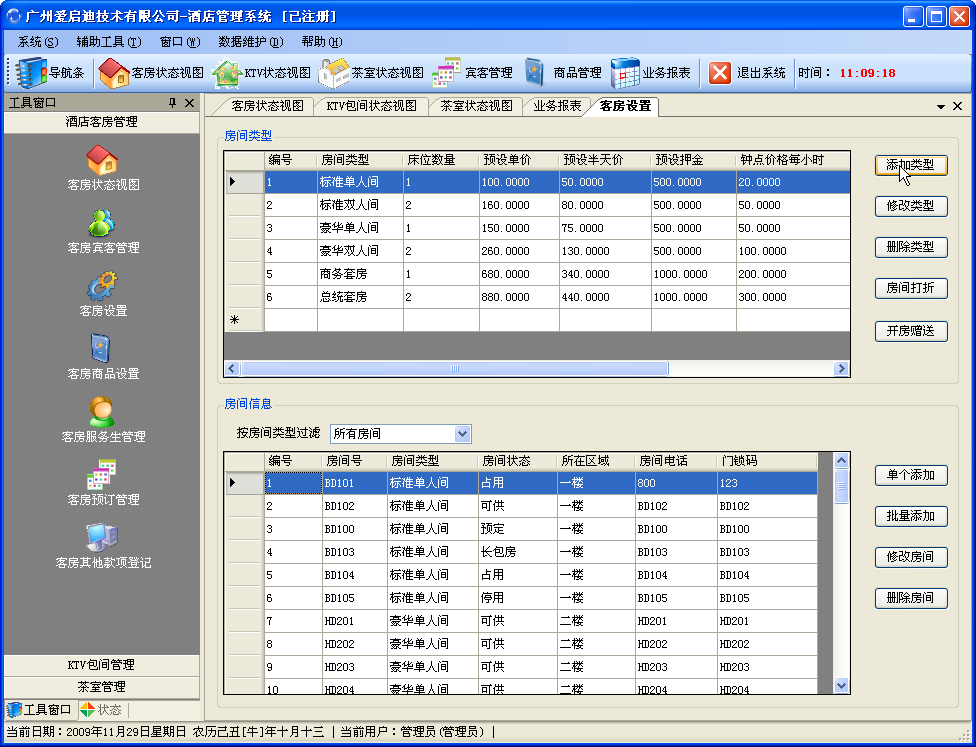Image resolution: width=976 pixels, height=747 pixels.
Task: Click the 添加类型 button
Action: 911,165
